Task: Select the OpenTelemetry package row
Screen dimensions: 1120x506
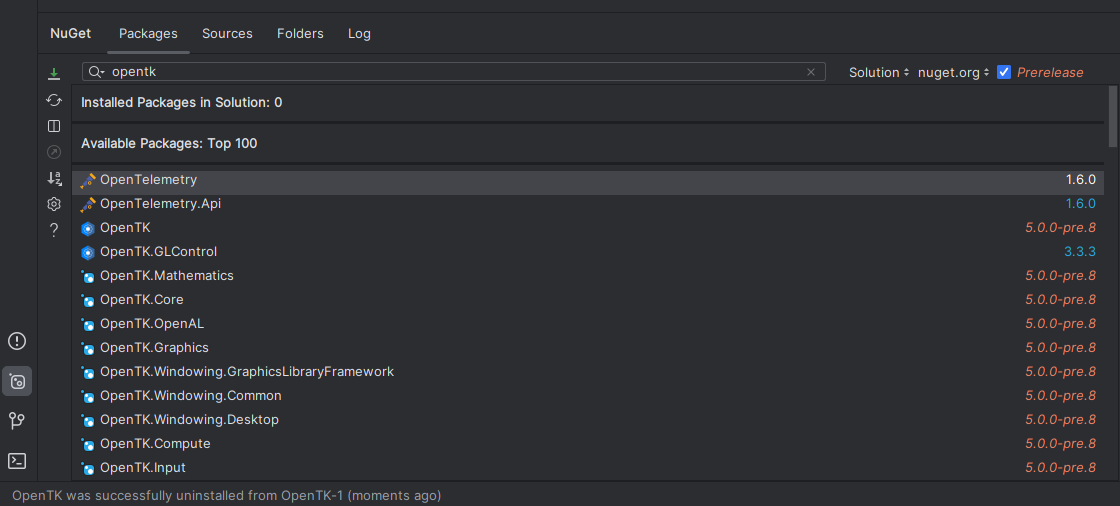Action: pos(588,180)
